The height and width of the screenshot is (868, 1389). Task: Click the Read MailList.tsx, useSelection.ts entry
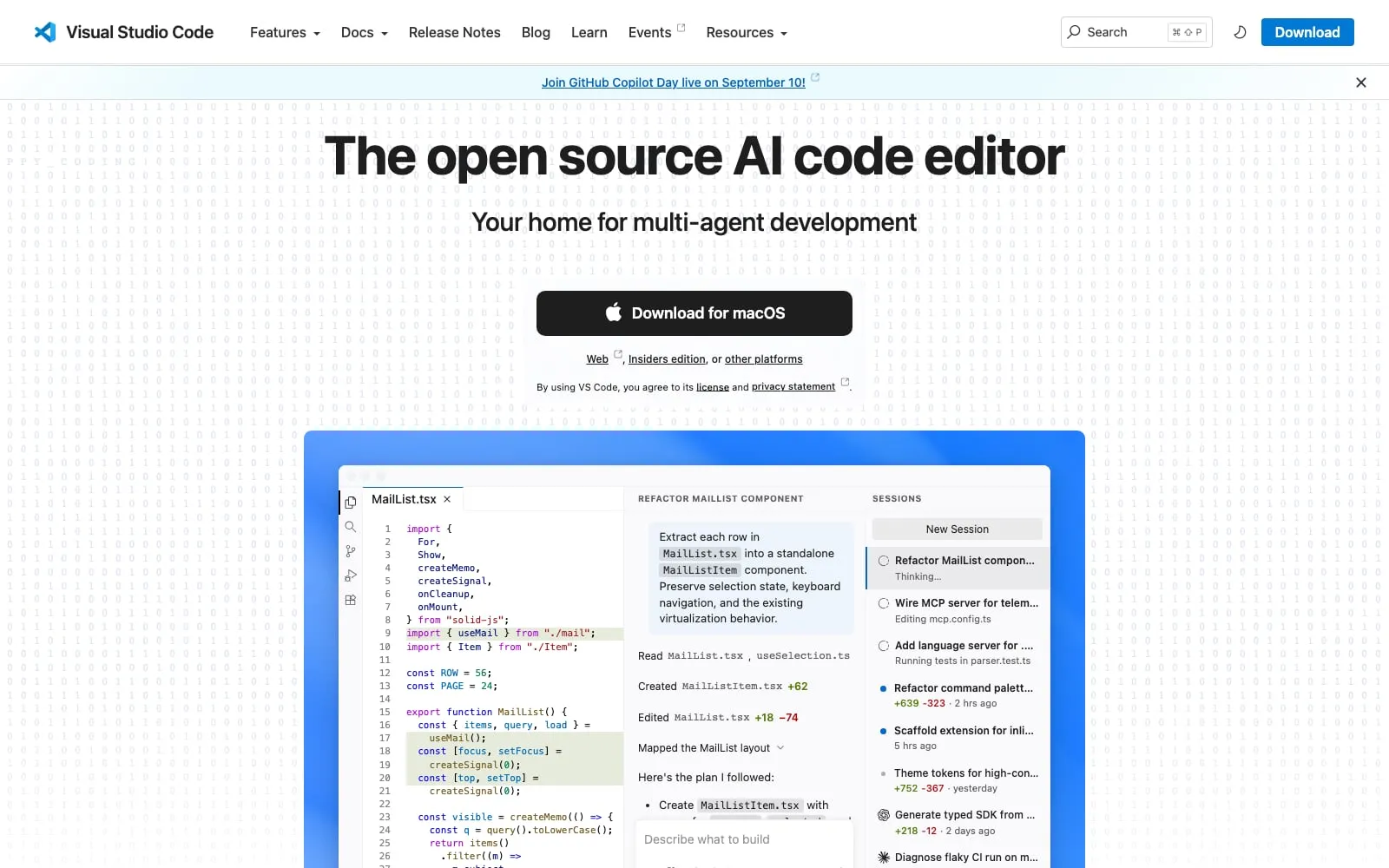click(744, 656)
